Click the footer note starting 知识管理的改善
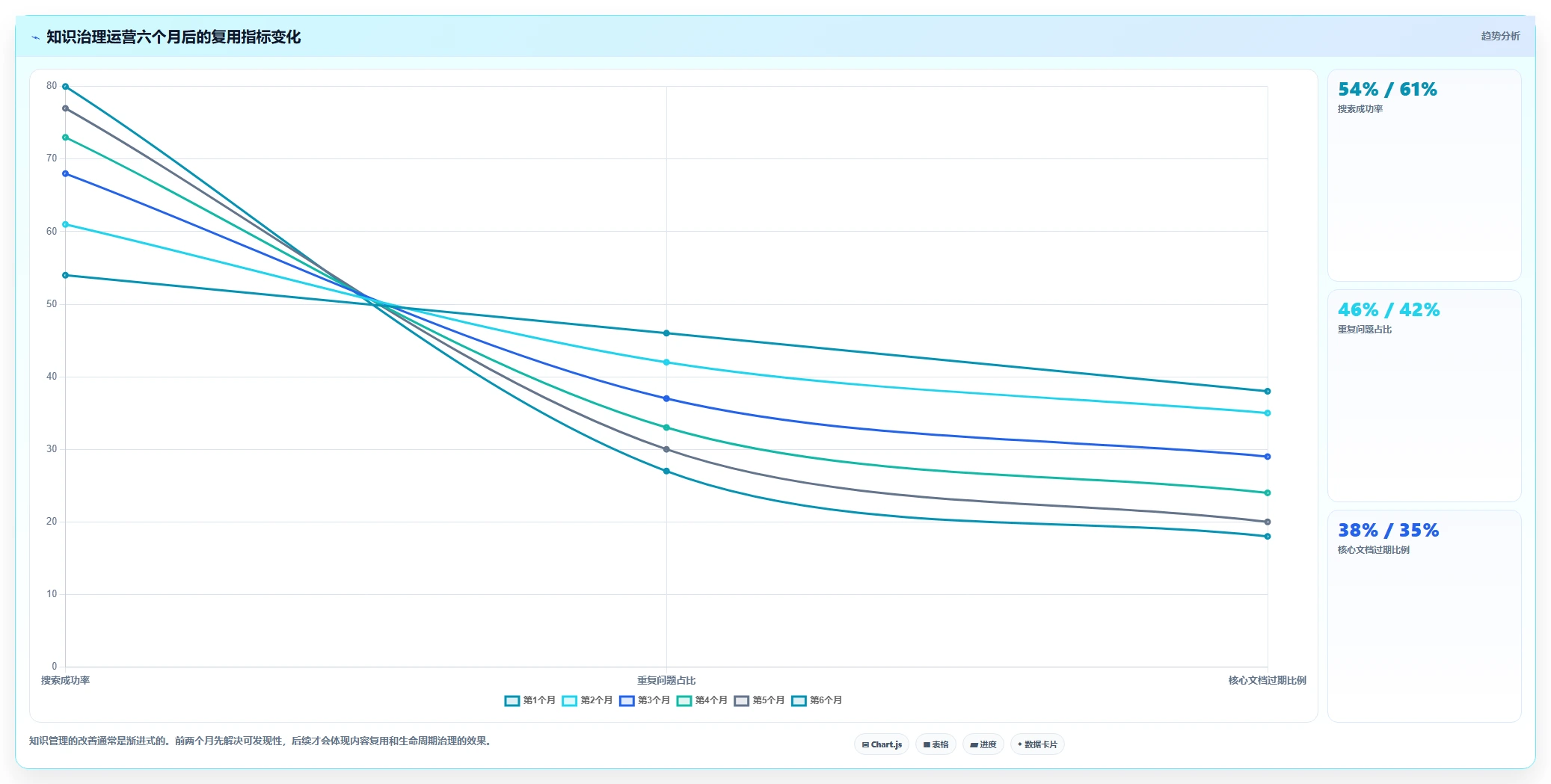 pyautogui.click(x=262, y=741)
